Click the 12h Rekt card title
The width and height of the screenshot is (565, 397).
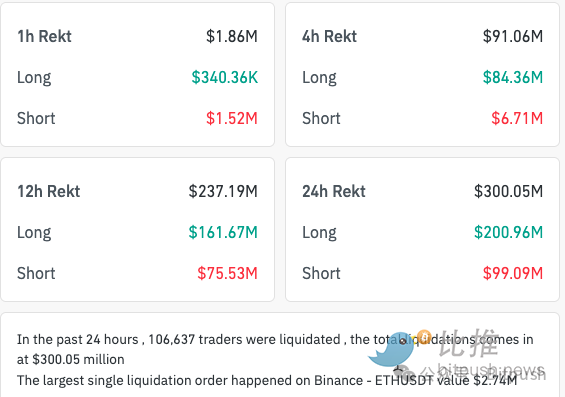pyautogui.click(x=49, y=191)
